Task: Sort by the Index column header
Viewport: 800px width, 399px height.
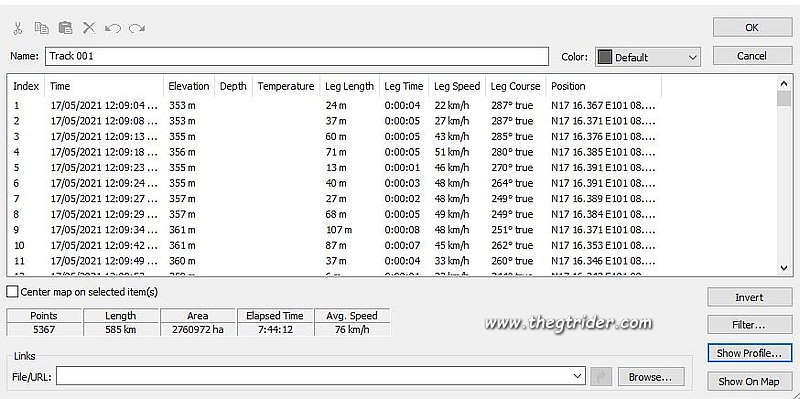Action: pyautogui.click(x=26, y=86)
